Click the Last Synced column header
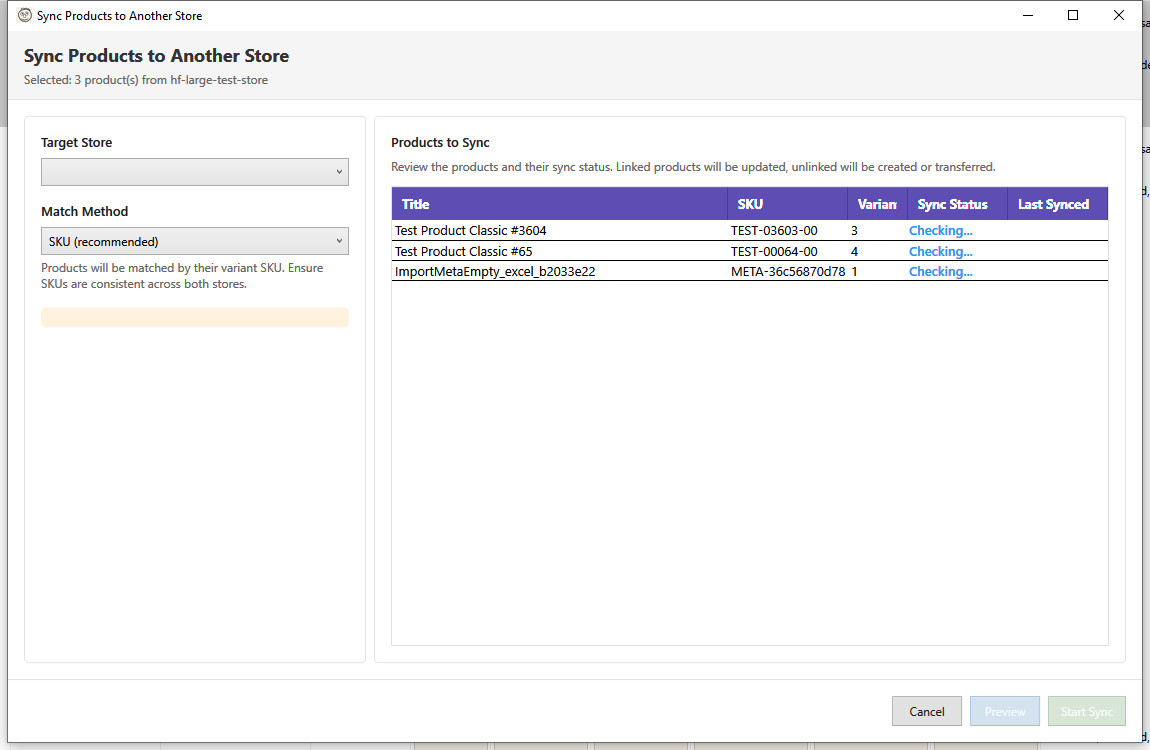 pos(1053,203)
